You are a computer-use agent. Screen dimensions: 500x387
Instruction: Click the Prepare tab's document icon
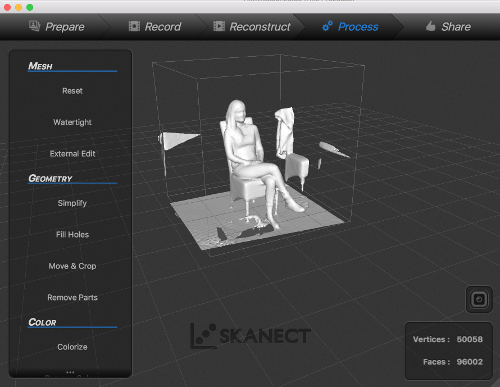coord(34,26)
